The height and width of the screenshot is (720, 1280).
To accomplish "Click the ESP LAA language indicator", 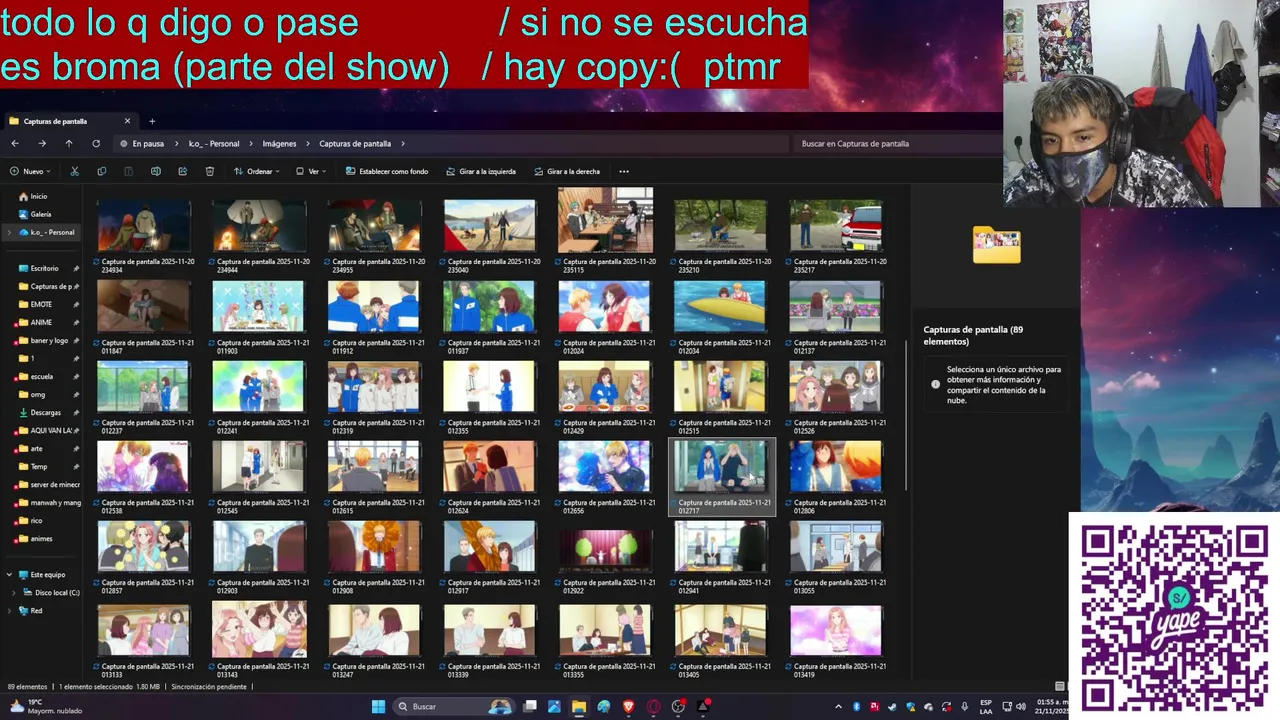I will pyautogui.click(x=986, y=707).
